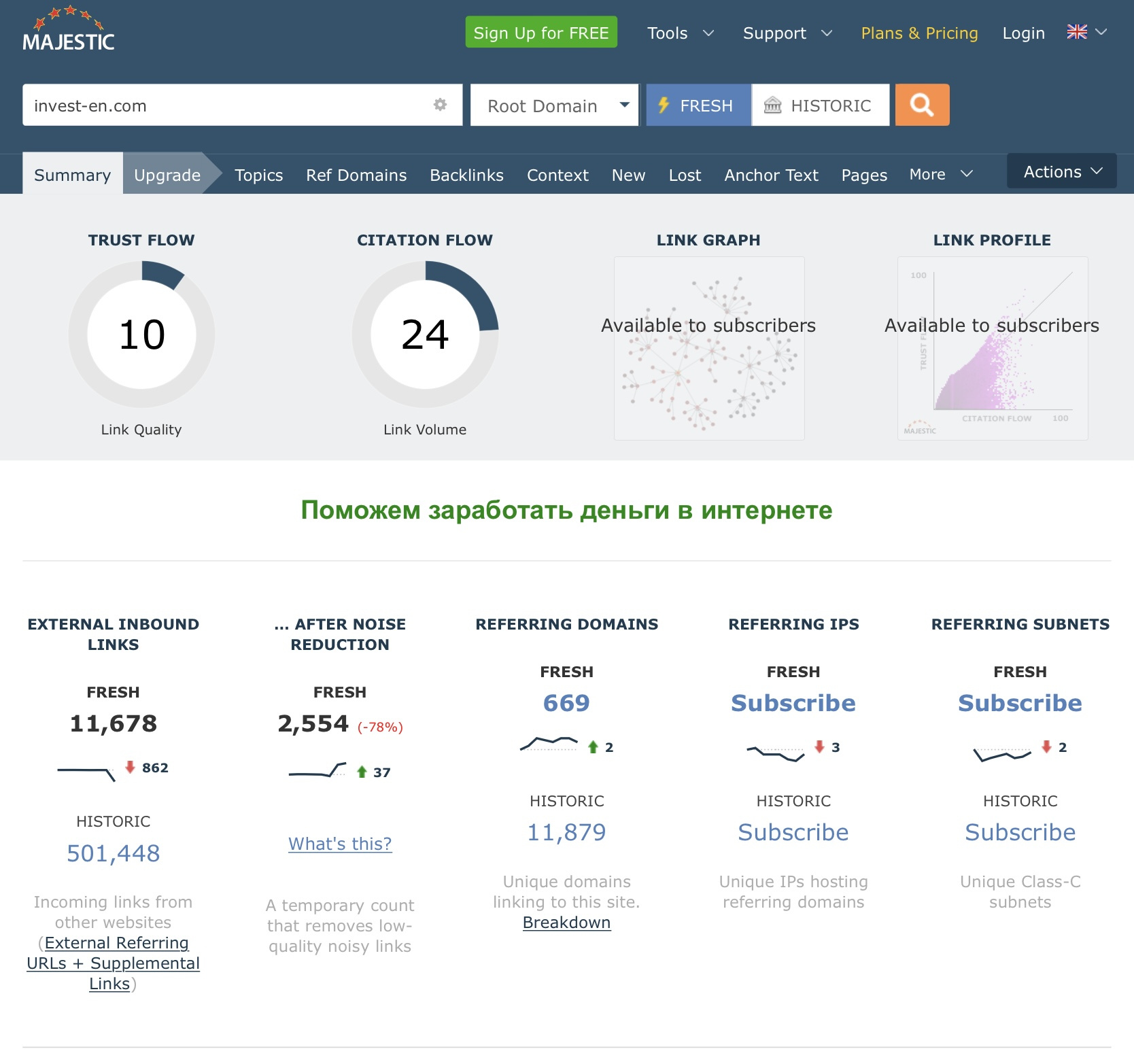
Task: Click Referring Subnets Historic Subscribe link
Action: [x=1020, y=831]
